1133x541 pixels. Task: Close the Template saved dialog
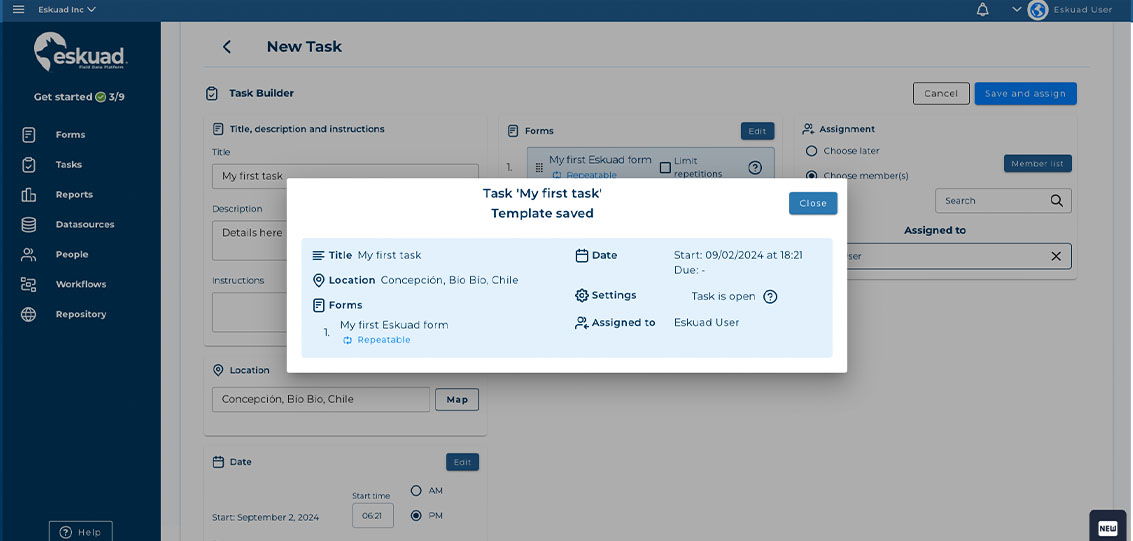[812, 203]
